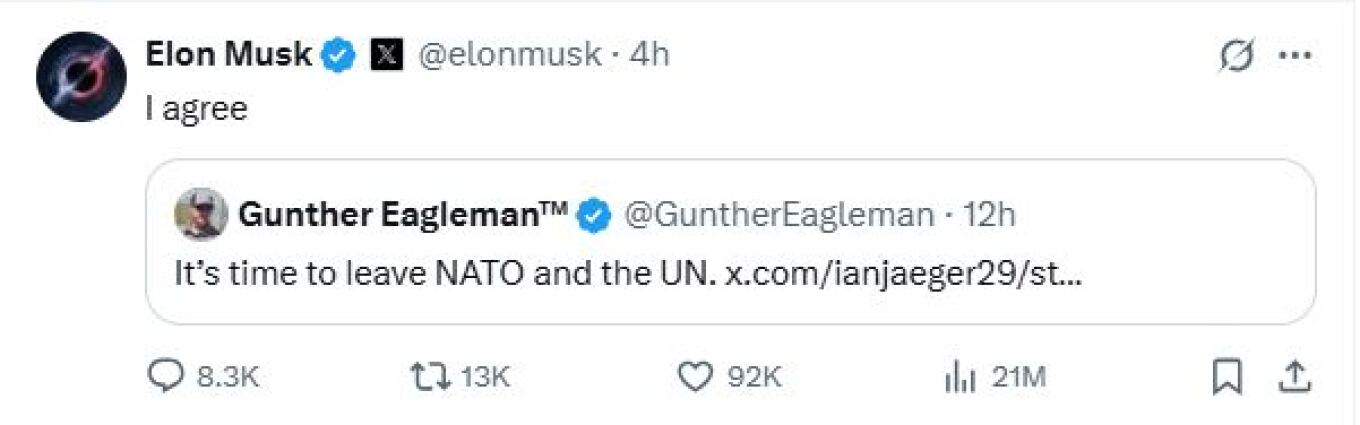This screenshot has width=1360, height=425.
Task: Click the reply speech bubble icon
Action: [x=163, y=376]
